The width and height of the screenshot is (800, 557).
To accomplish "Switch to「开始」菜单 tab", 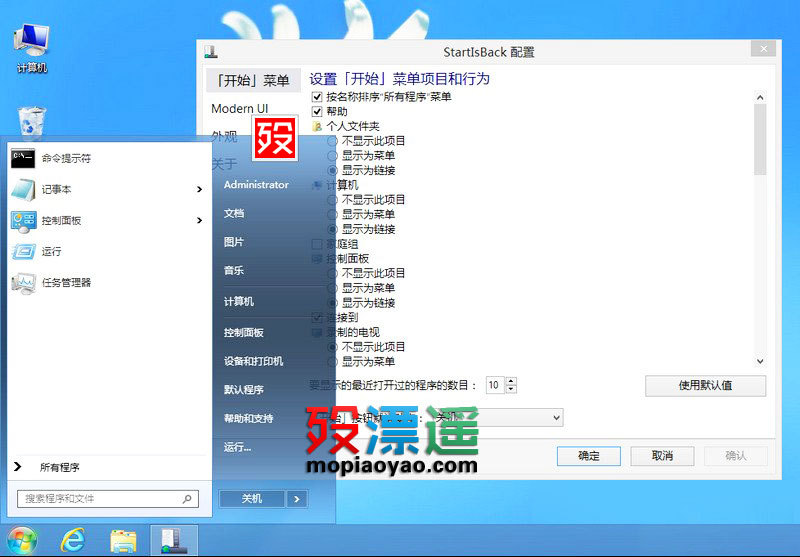I will 253,80.
